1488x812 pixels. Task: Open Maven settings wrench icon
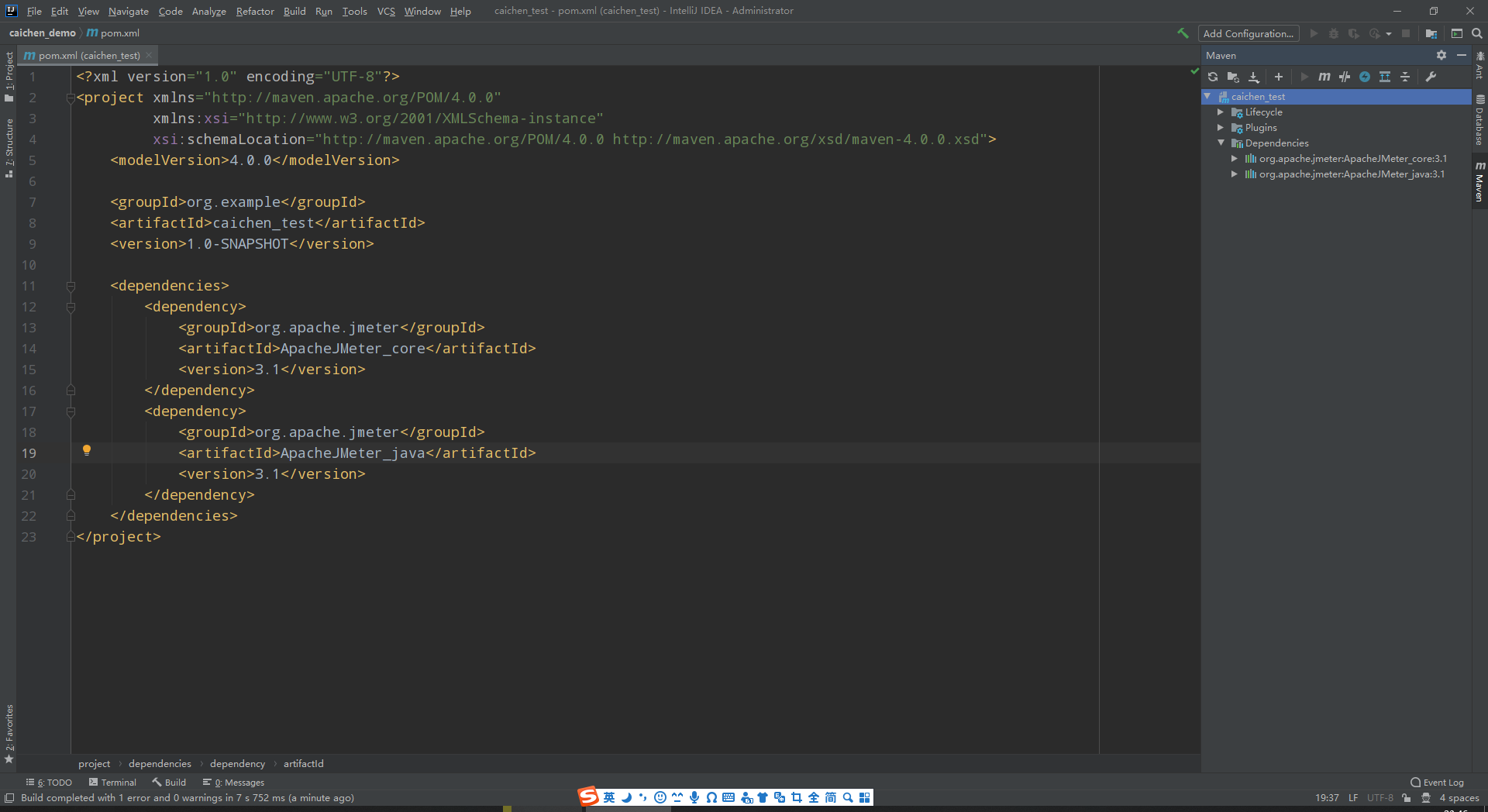[x=1431, y=77]
